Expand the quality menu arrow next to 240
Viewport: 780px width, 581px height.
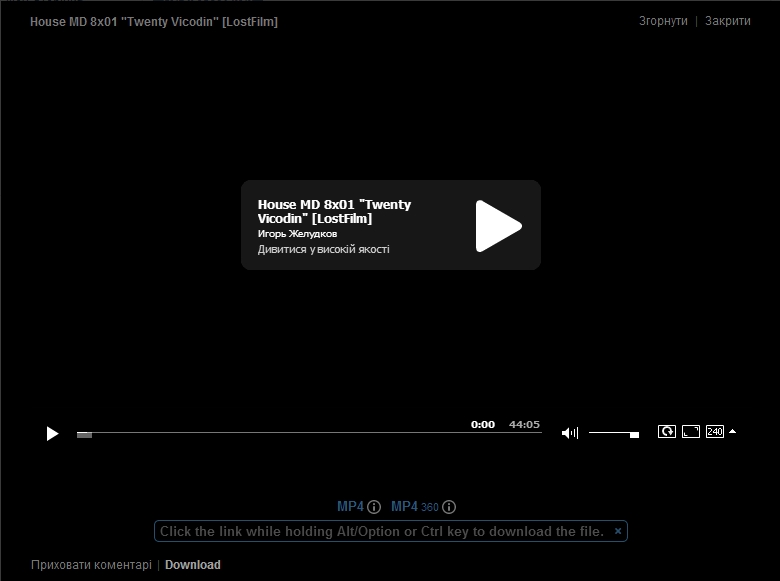[x=732, y=431]
